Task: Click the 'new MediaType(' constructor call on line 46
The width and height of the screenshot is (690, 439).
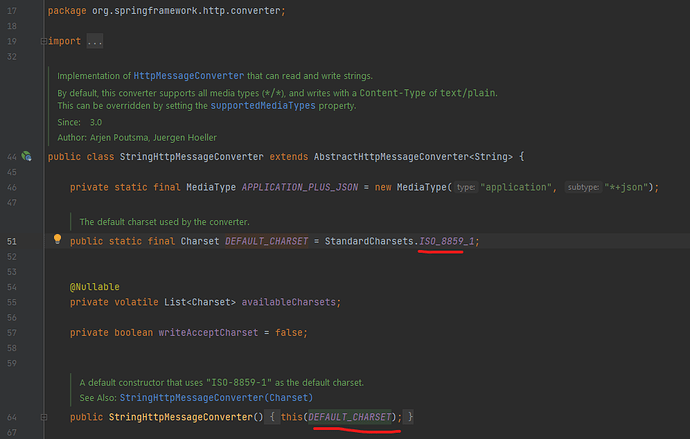Action: tap(413, 187)
